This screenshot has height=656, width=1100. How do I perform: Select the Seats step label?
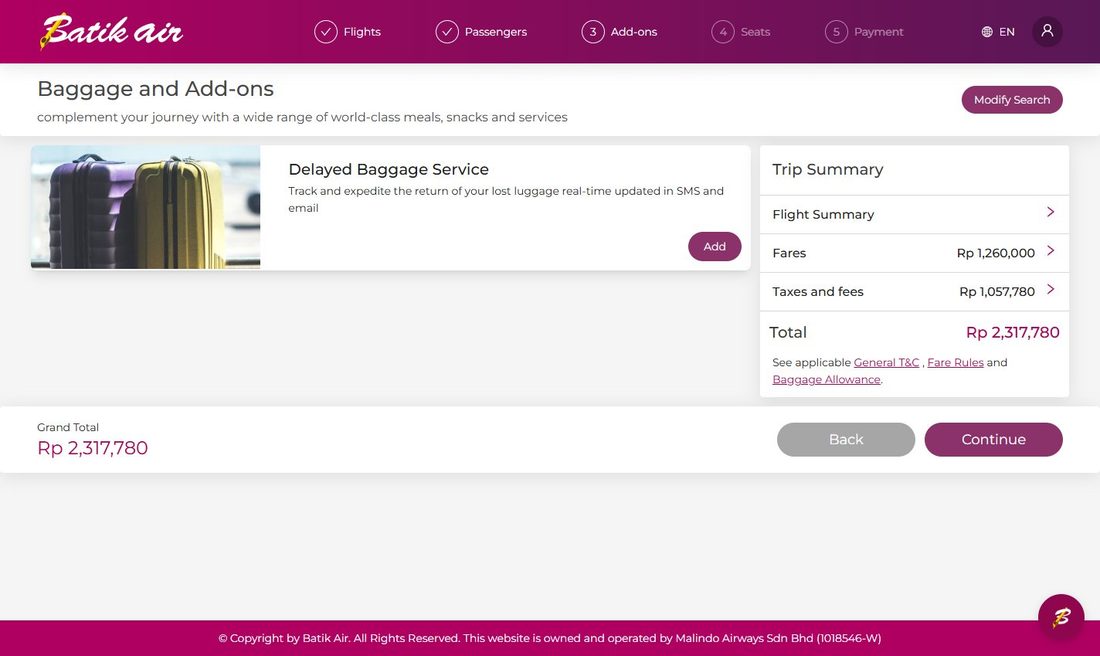[755, 32]
